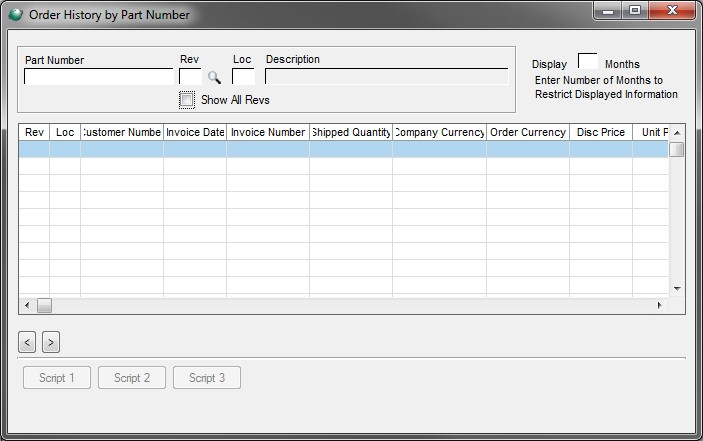This screenshot has height=441, width=703.
Task: Click the vertical scrollbar thumb
Action: click(x=677, y=149)
